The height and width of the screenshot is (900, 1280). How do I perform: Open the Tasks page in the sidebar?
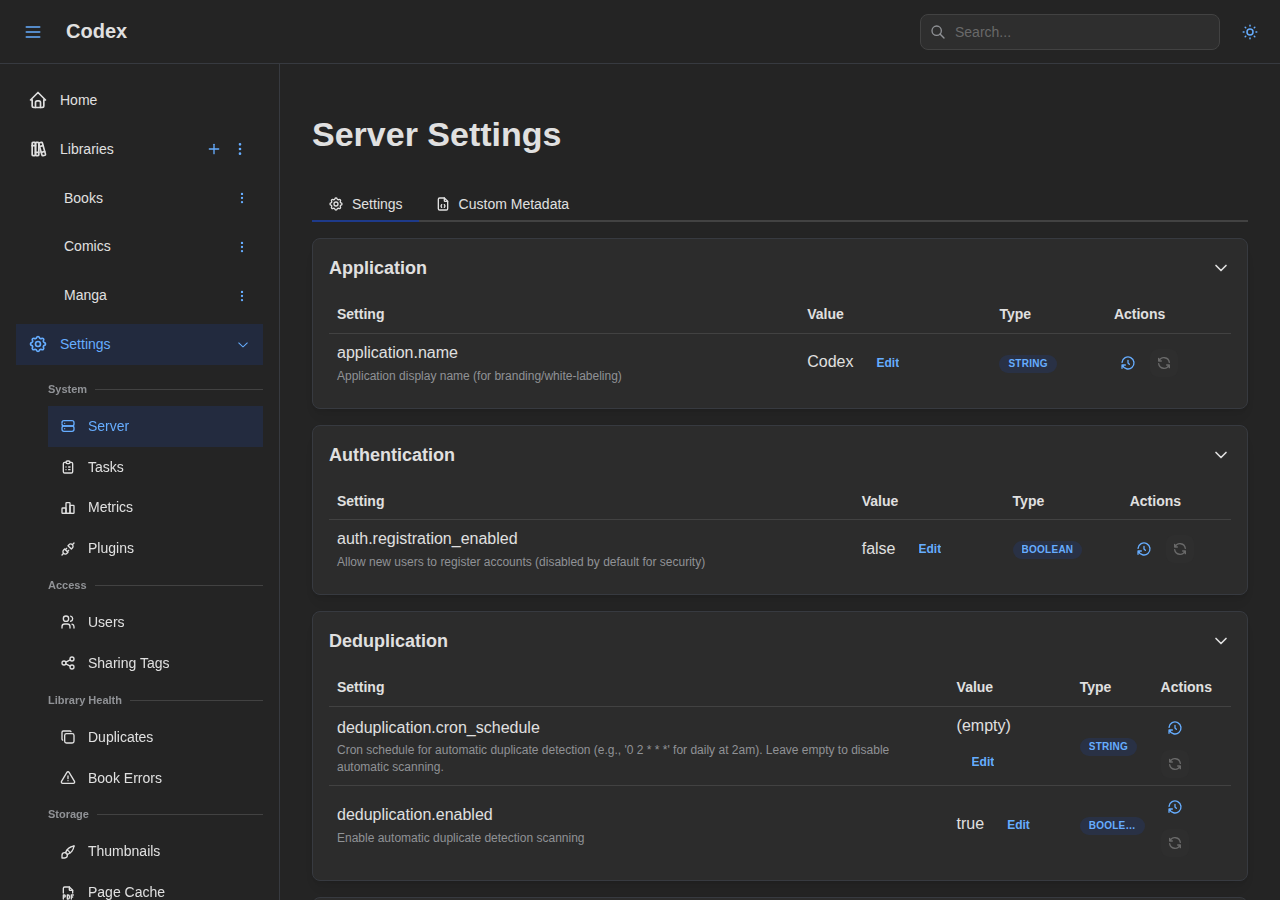(x=103, y=467)
